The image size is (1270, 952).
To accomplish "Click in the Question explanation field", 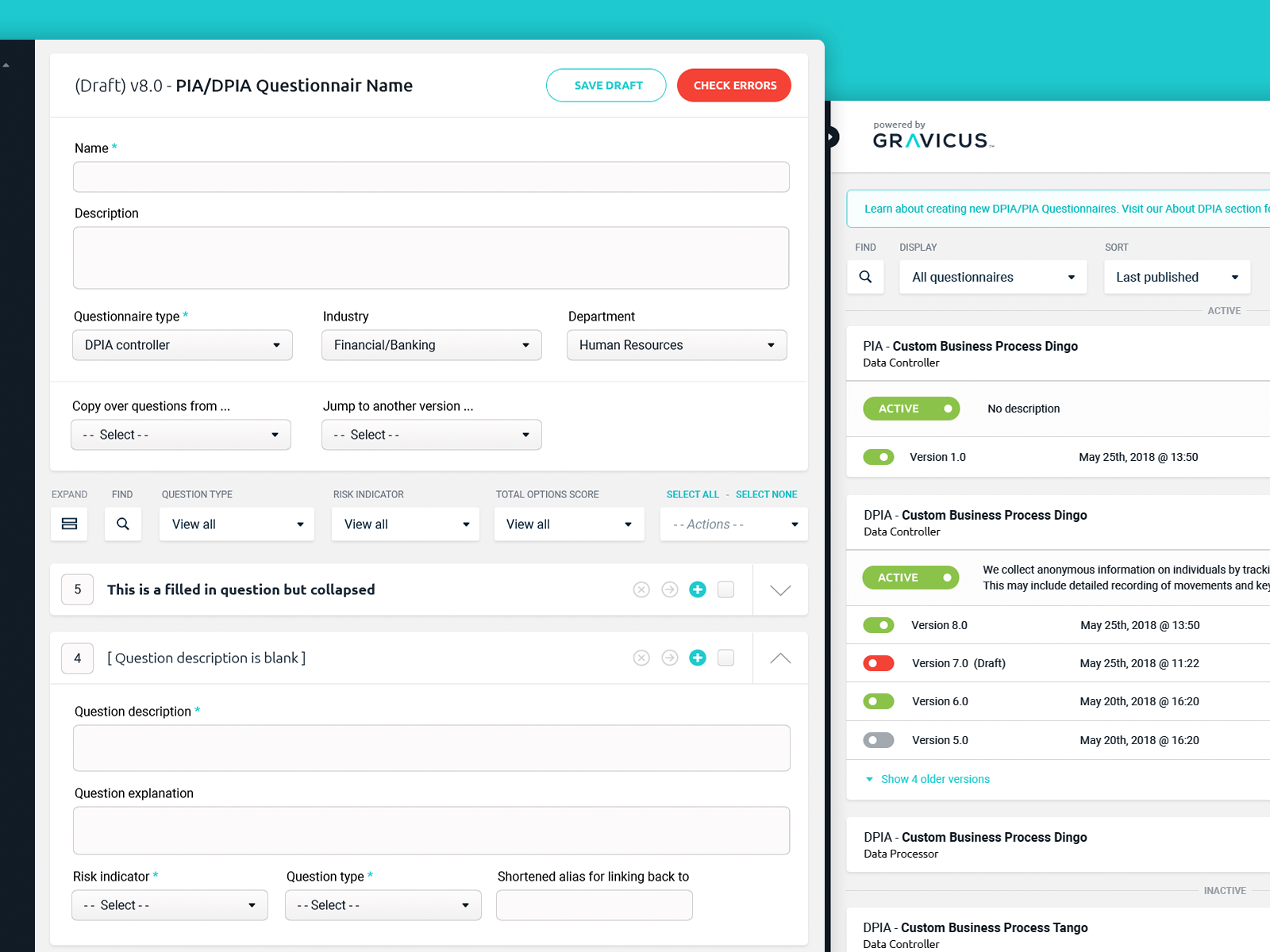I will 432,831.
